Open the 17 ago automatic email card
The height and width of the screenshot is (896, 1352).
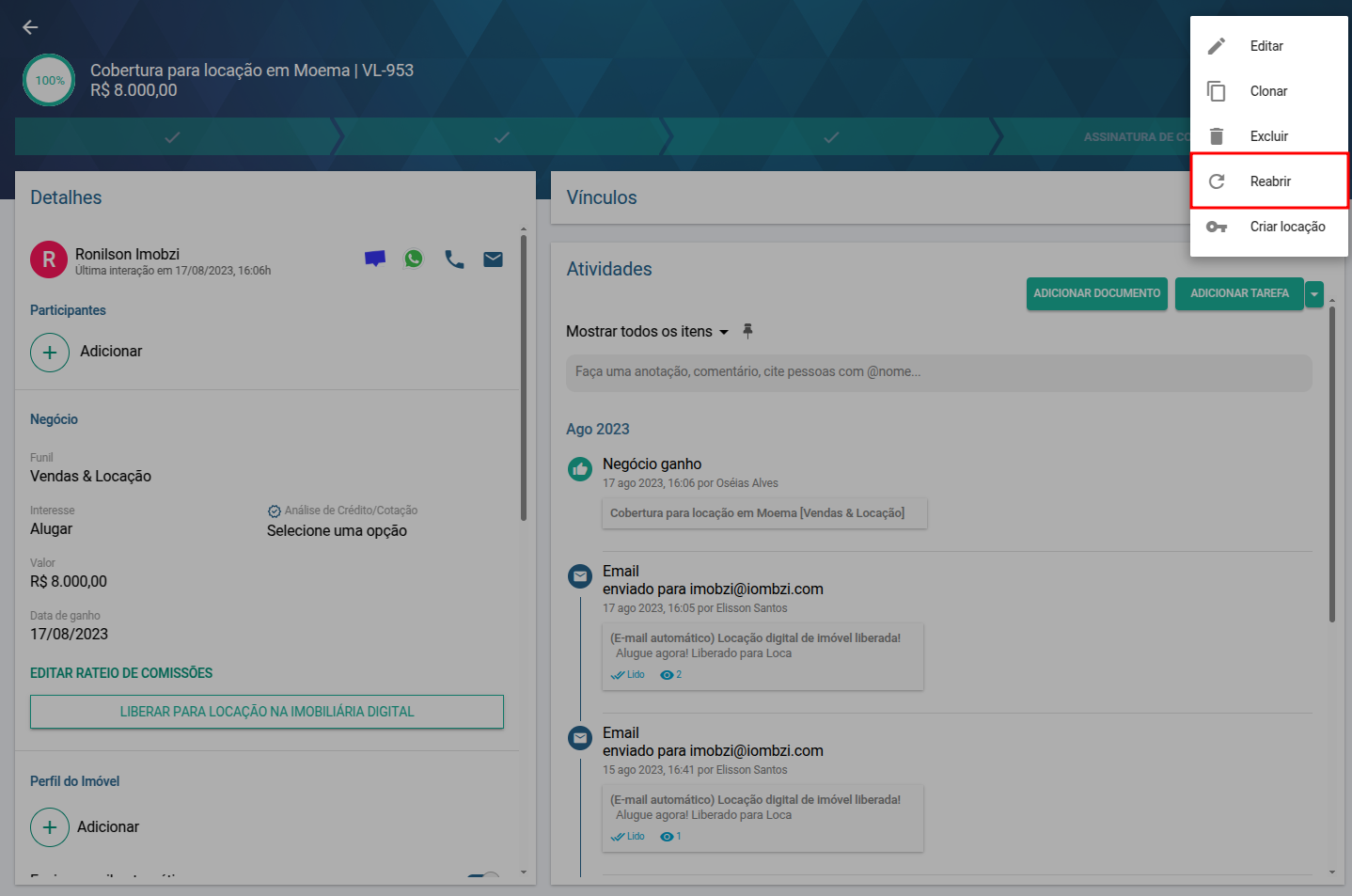coord(762,656)
